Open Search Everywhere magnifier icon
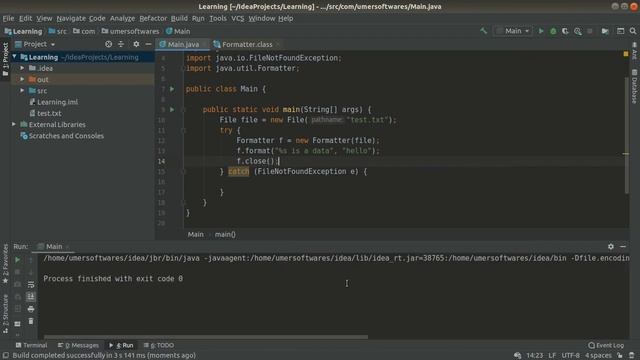 [x=633, y=31]
